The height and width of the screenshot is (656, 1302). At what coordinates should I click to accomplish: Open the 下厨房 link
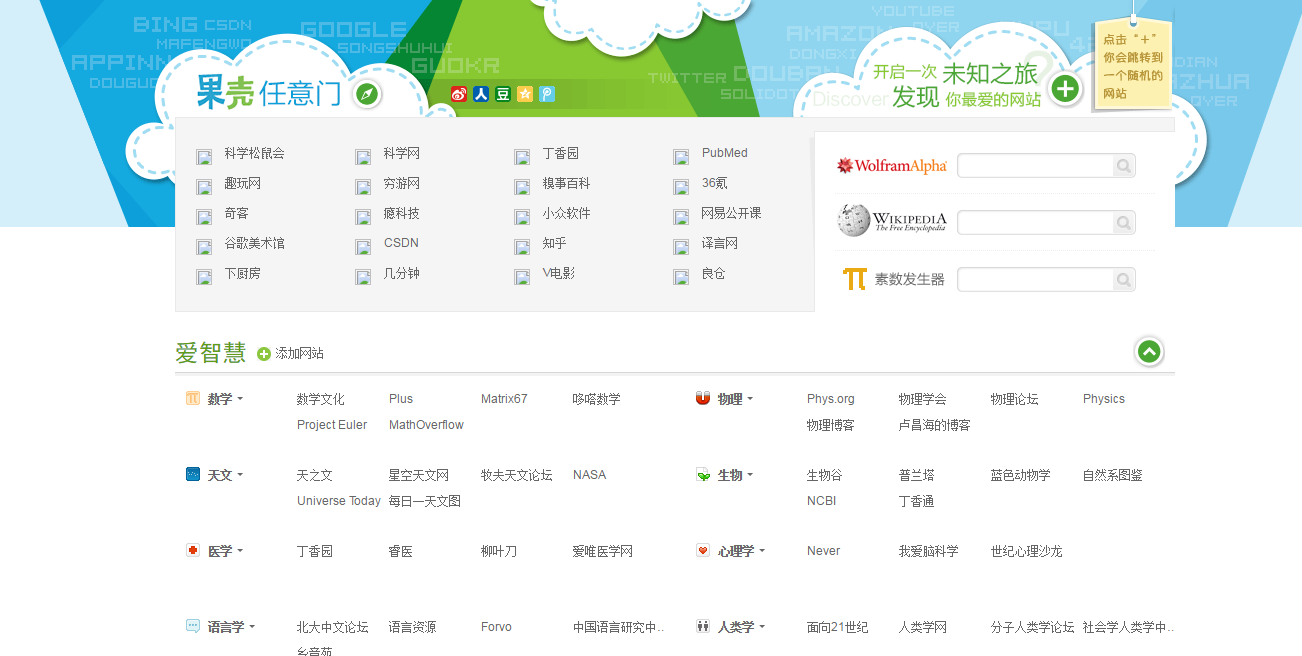(x=242, y=273)
